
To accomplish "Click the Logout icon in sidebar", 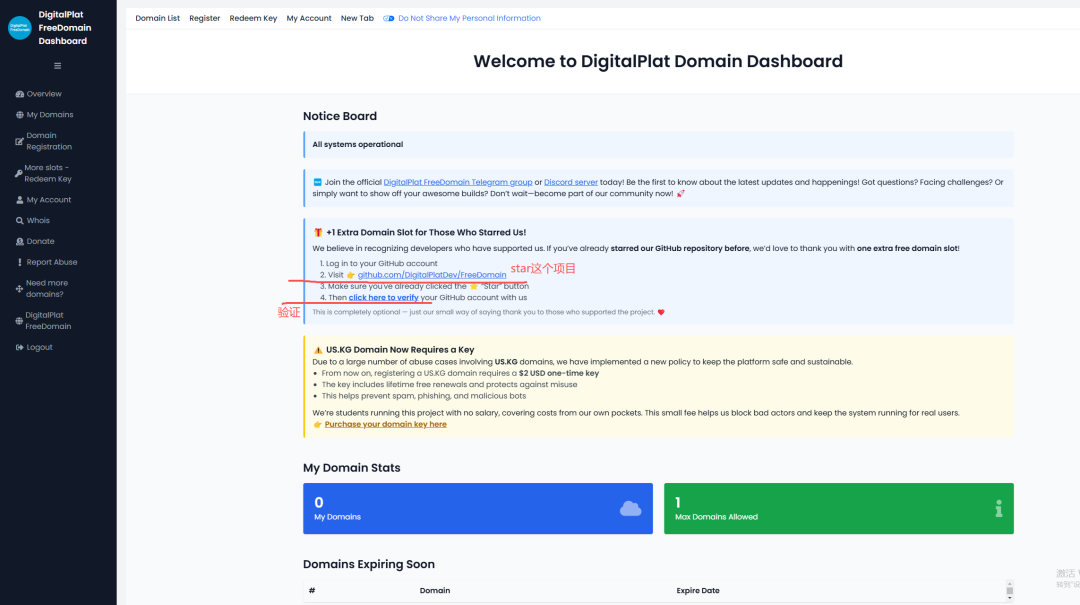I will point(19,348).
